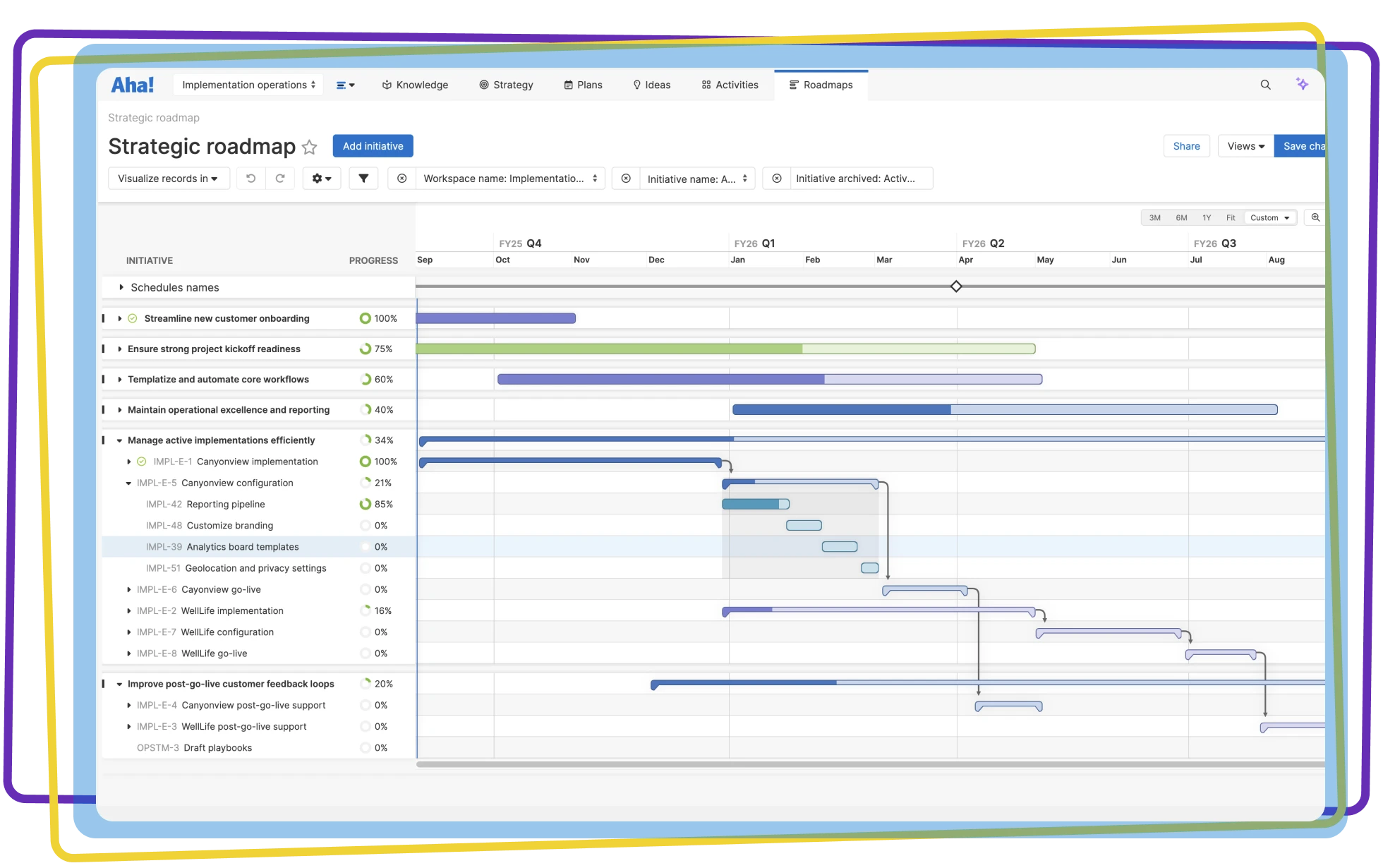The image size is (1383, 868).
Task: Collapse Manage active implementations efficiently row
Action: [119, 440]
